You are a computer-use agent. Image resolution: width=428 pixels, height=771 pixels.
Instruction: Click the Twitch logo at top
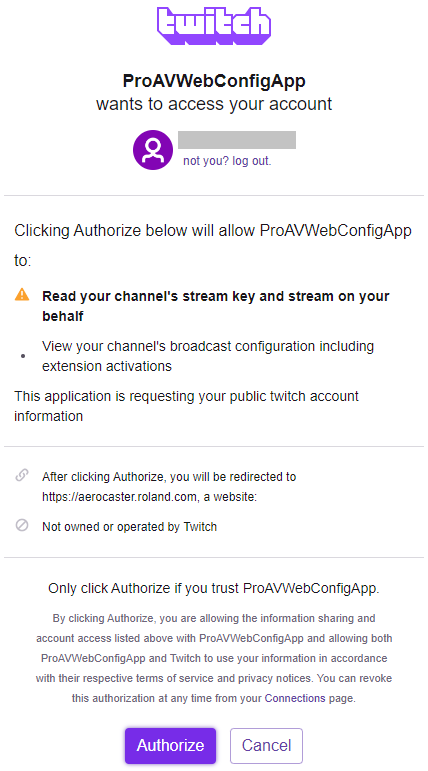[x=214, y=26]
